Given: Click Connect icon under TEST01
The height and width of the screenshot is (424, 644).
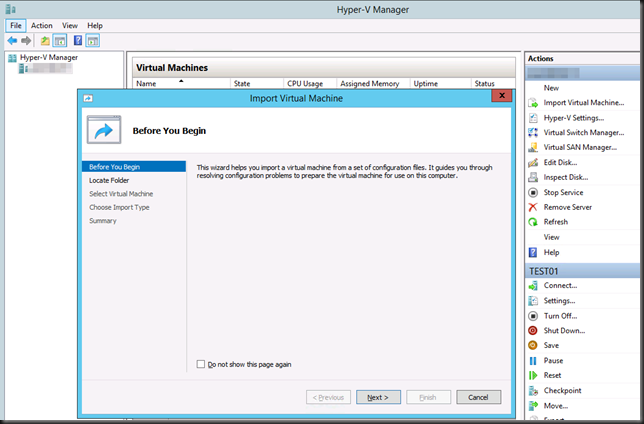Looking at the screenshot, I should coord(533,286).
